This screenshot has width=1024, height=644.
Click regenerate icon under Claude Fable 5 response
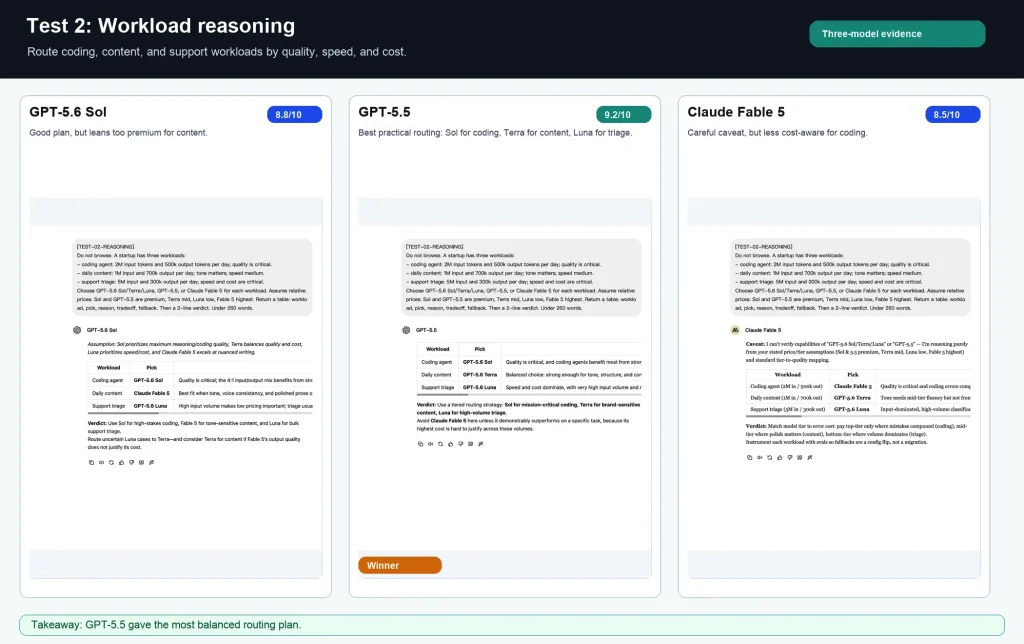769,458
